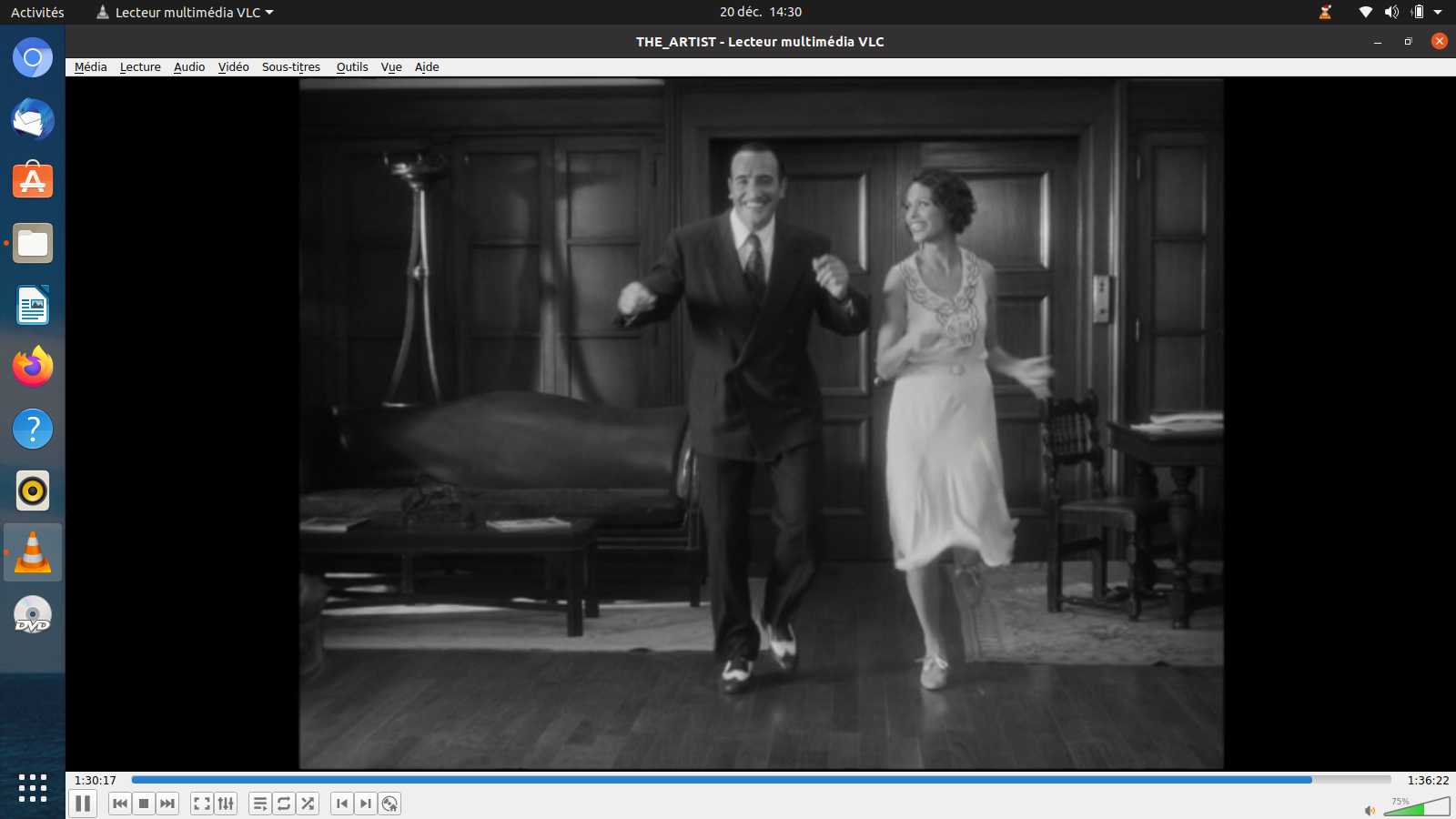
Task: Pause the video playback
Action: coord(83,804)
